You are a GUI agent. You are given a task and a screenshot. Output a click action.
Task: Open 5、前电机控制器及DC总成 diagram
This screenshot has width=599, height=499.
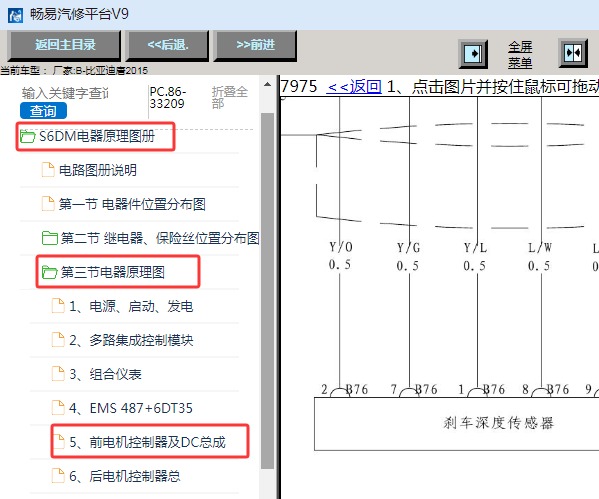pyautogui.click(x=147, y=442)
